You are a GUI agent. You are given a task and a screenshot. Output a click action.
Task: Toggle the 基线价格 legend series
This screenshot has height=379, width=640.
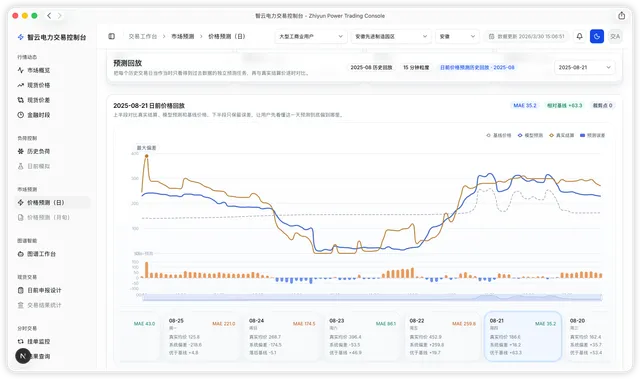pos(499,135)
